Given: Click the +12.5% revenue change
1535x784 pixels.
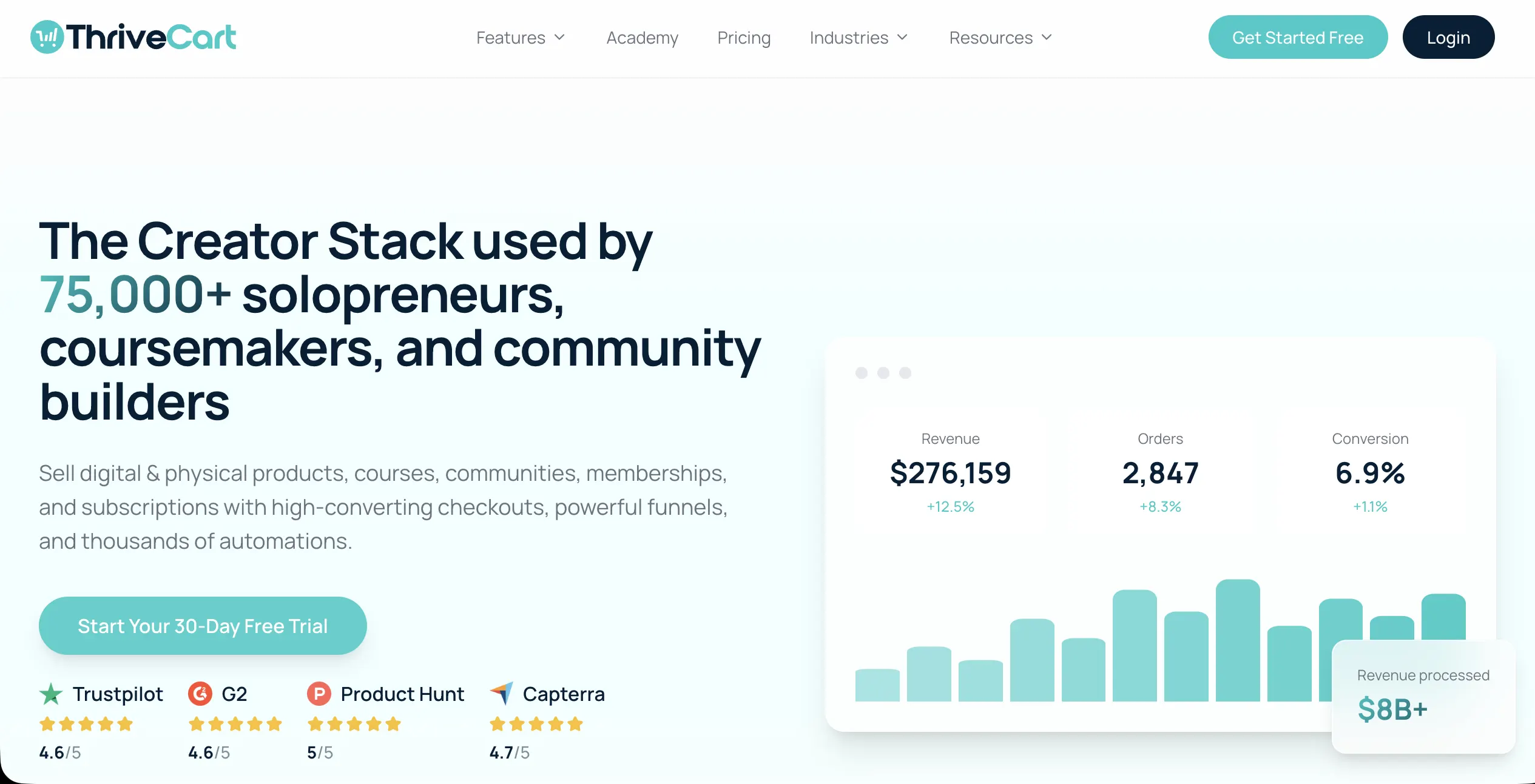Looking at the screenshot, I should (x=950, y=506).
